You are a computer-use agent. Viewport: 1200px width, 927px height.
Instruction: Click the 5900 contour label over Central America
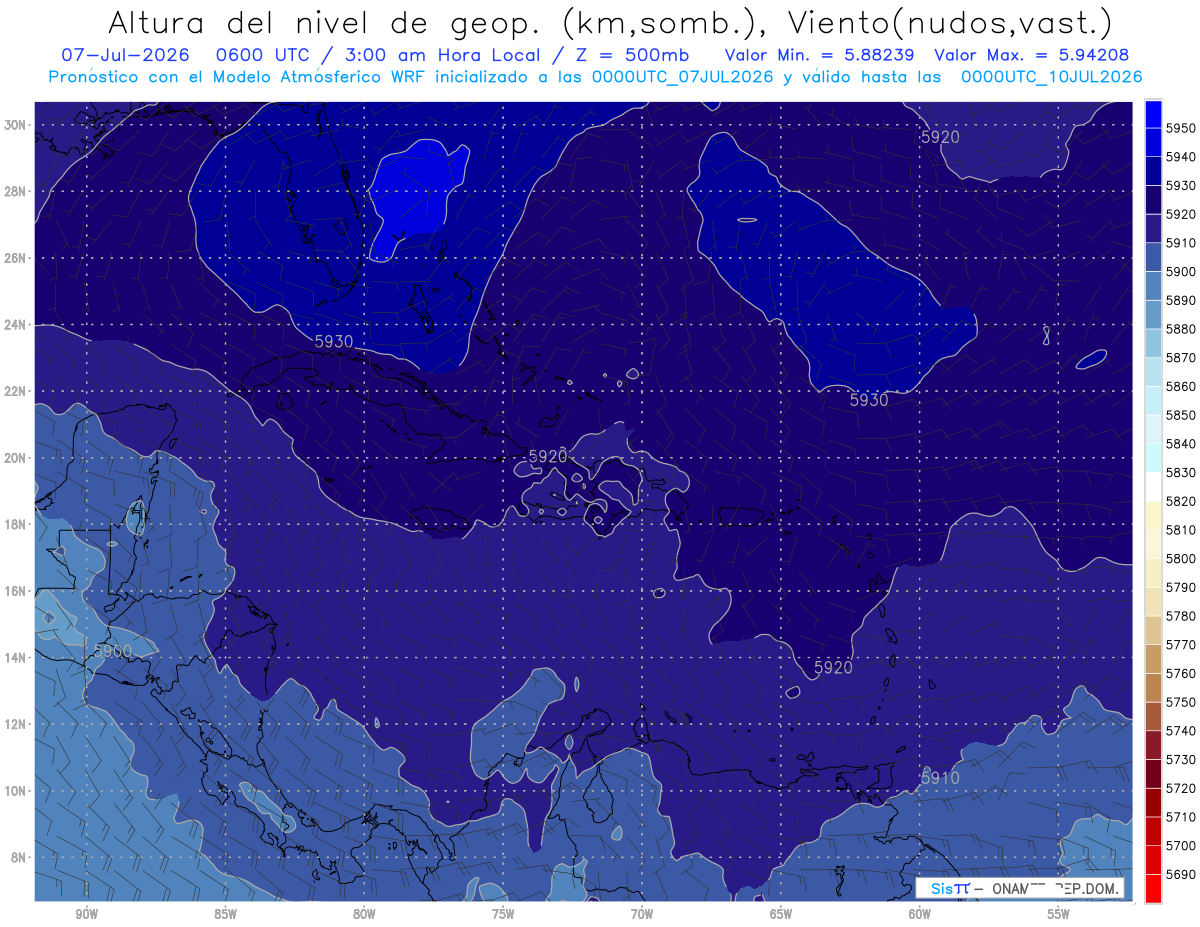coord(112,651)
